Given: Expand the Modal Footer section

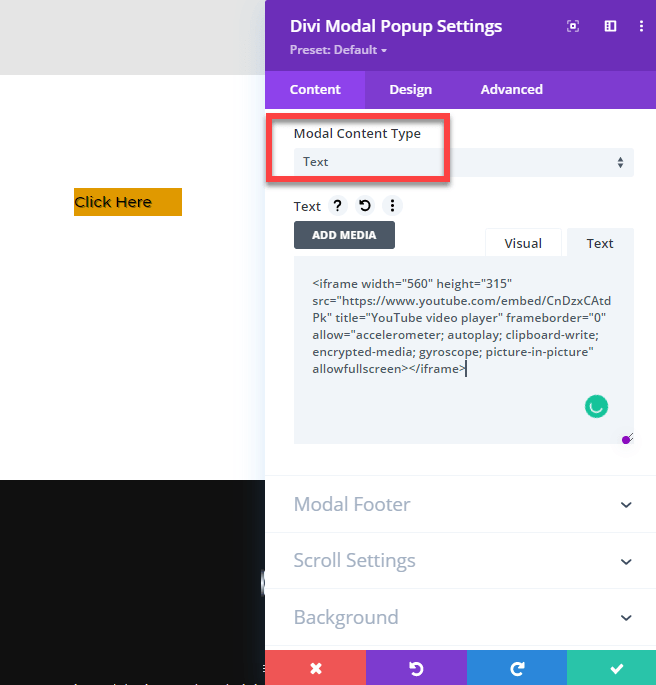Looking at the screenshot, I should click(460, 504).
